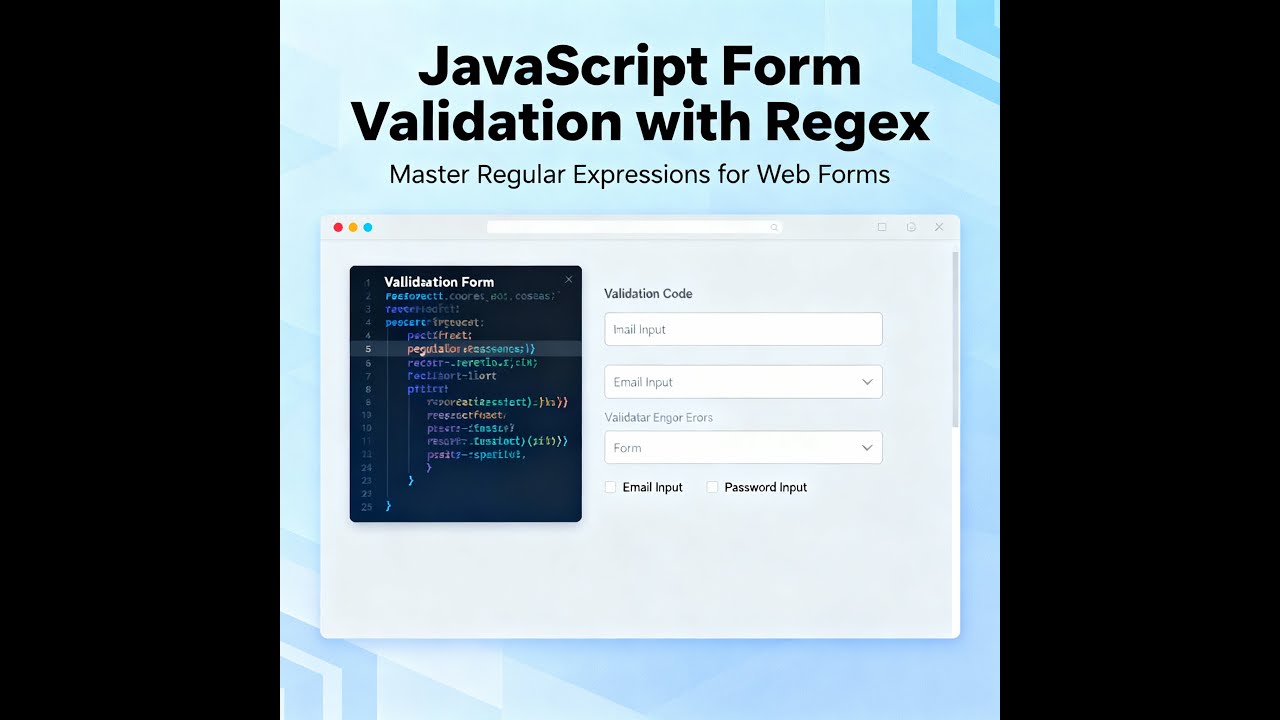
Task: Click the 'Validation Code' label
Action: tap(648, 294)
